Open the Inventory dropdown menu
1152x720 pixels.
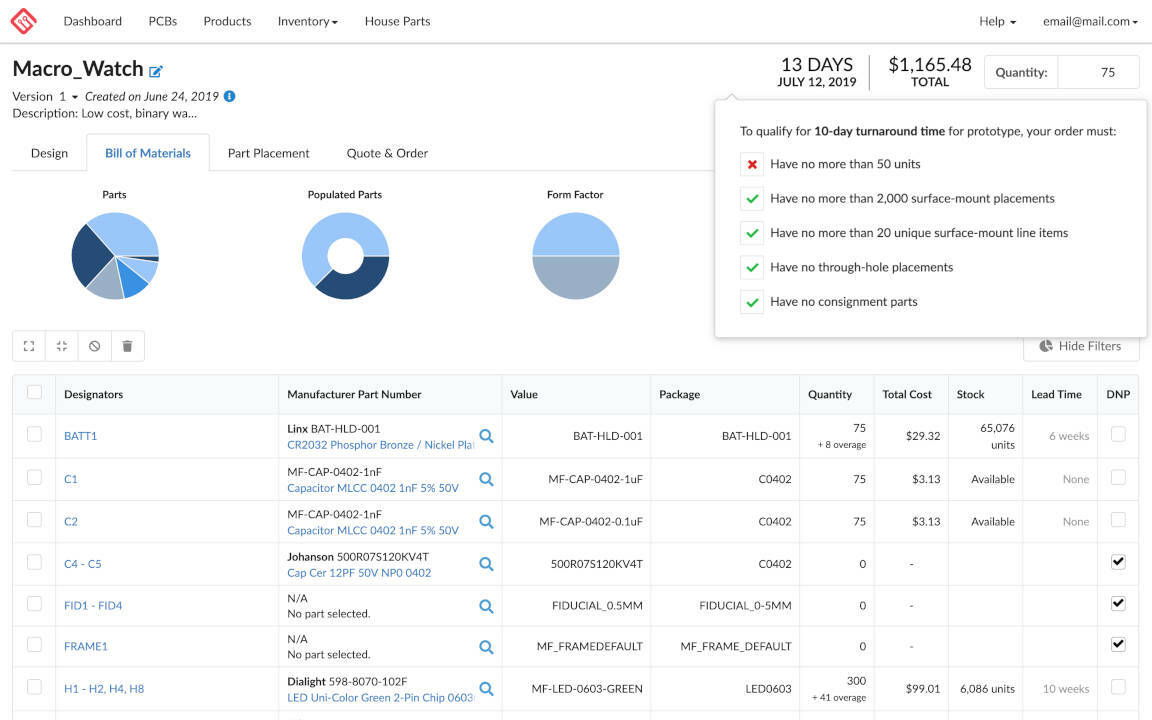[307, 21]
